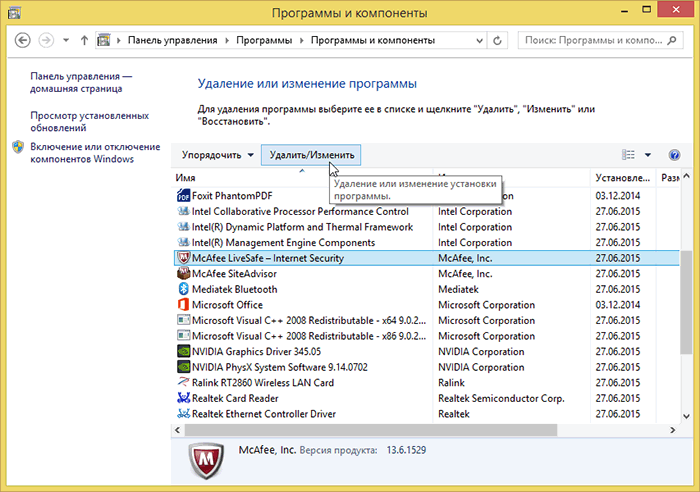Click Microsoft Office install date 03.12.2014
The height and width of the screenshot is (492, 700).
pyautogui.click(x=618, y=305)
